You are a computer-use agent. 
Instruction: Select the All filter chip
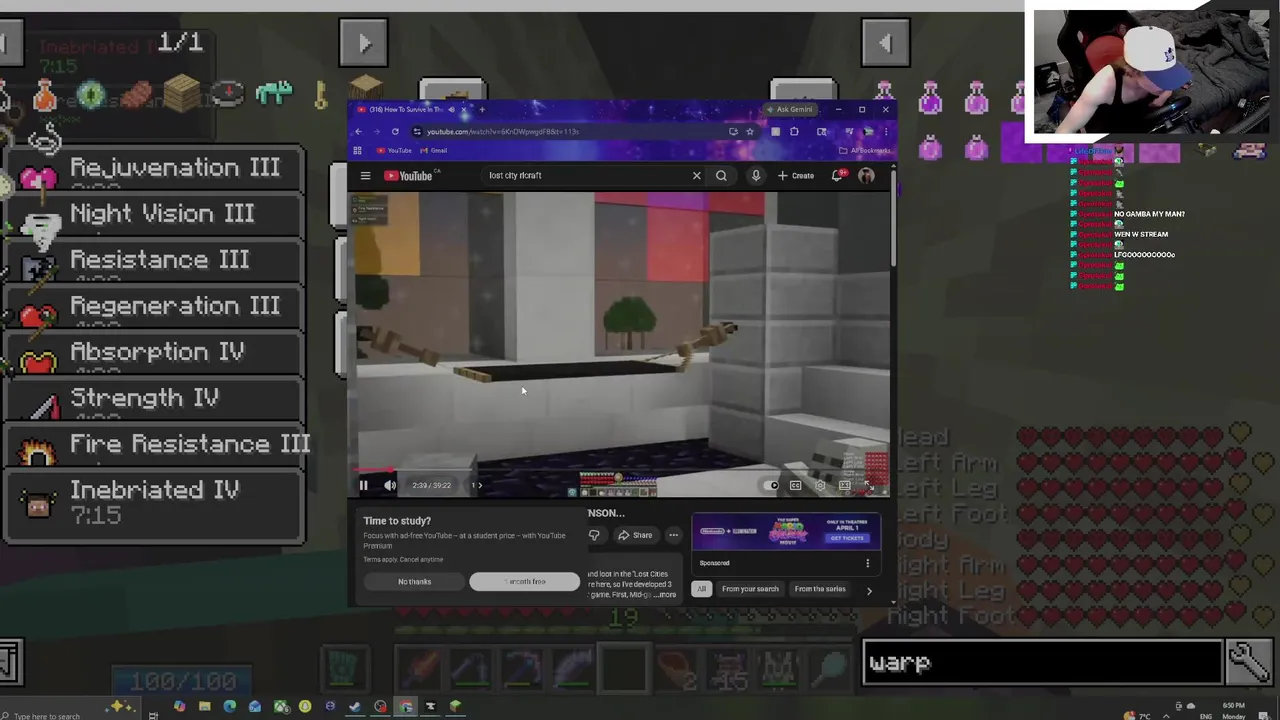tap(701, 589)
